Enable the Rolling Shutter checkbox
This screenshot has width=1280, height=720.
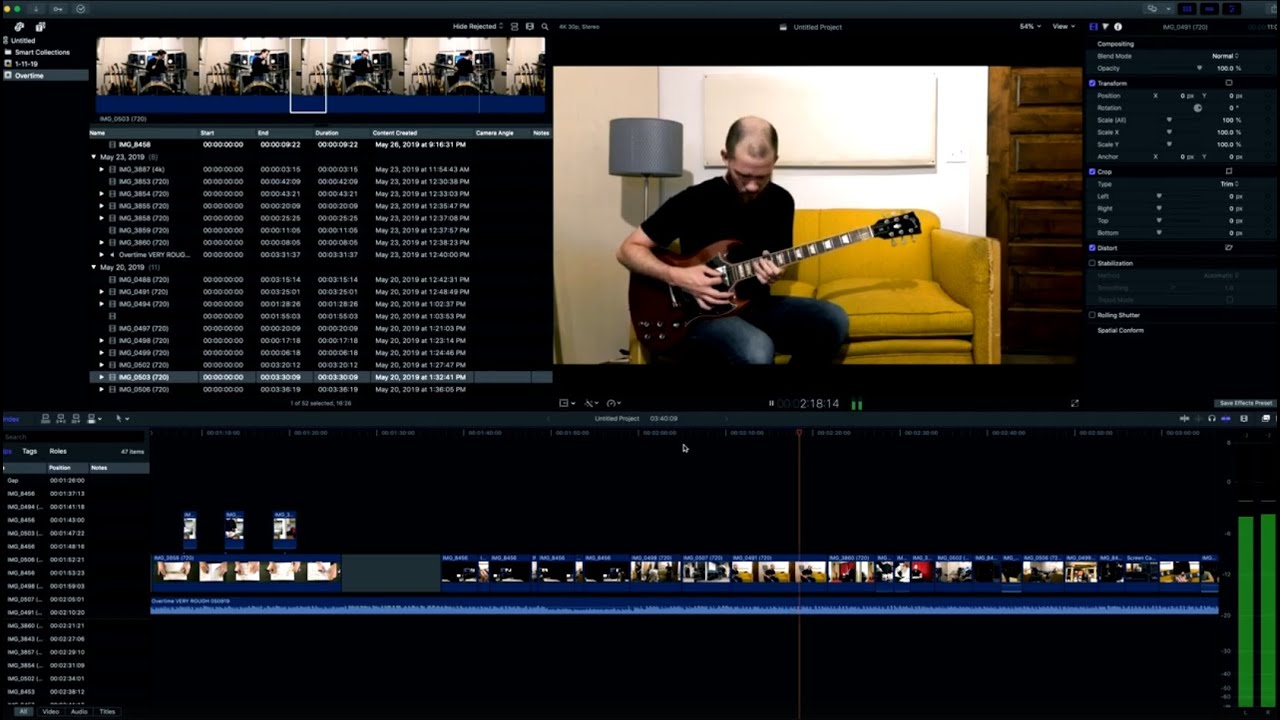click(1092, 315)
